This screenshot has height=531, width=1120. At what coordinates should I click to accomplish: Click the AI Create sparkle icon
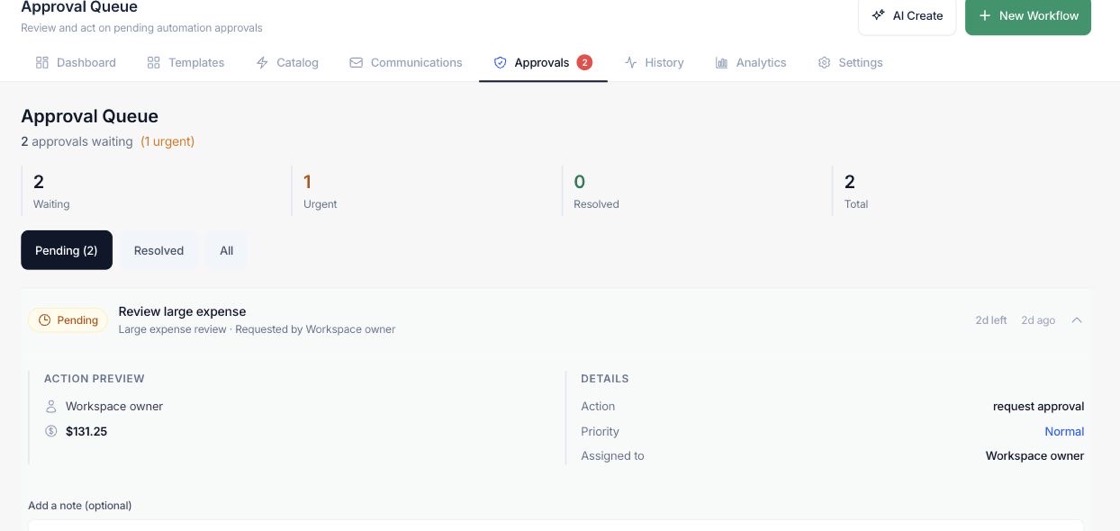tap(879, 15)
